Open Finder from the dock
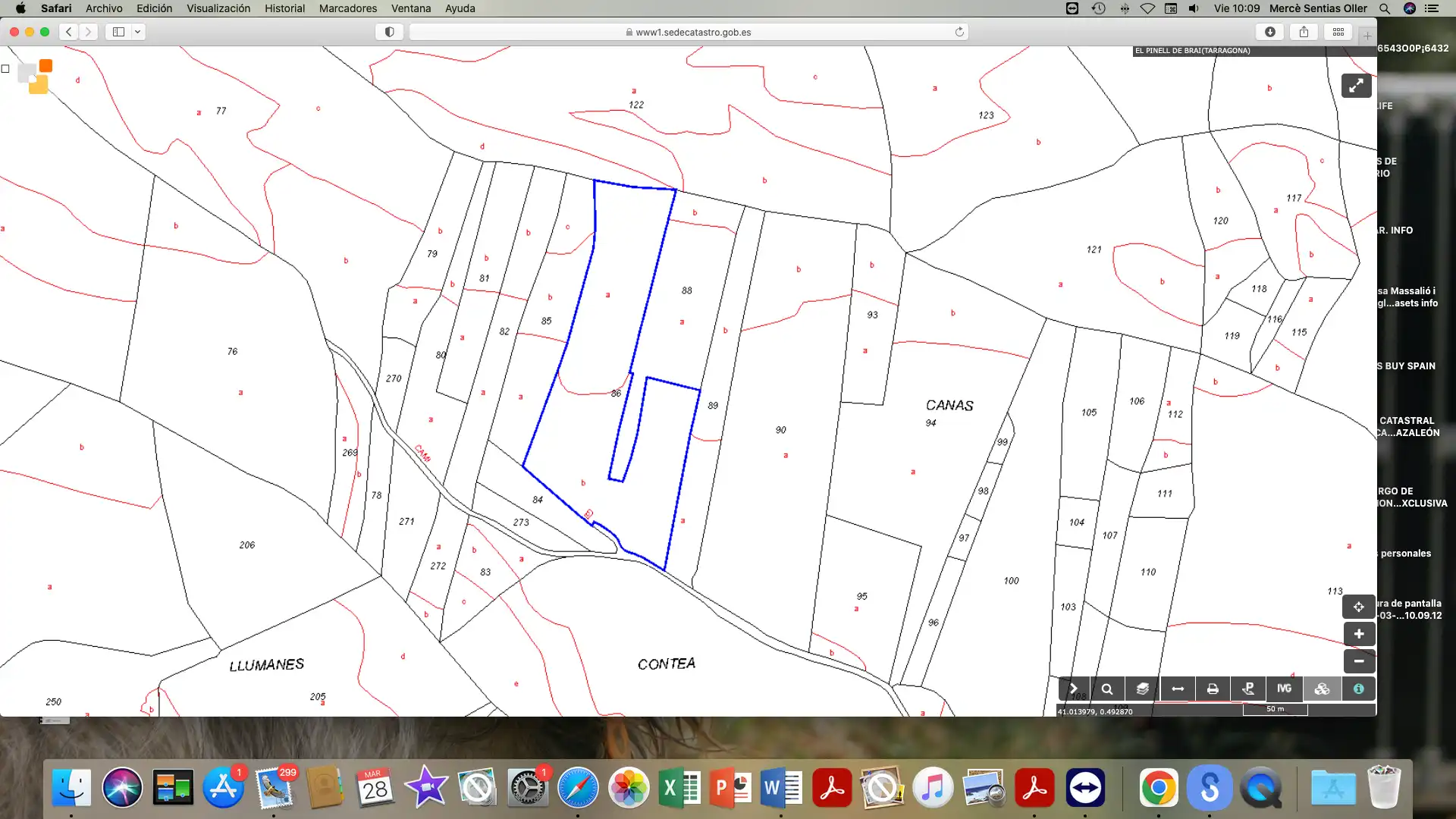Viewport: 1456px width, 819px height. click(71, 787)
